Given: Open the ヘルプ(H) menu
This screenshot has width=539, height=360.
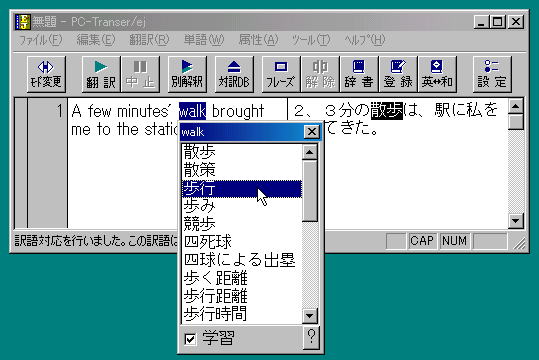Looking at the screenshot, I should coord(365,40).
